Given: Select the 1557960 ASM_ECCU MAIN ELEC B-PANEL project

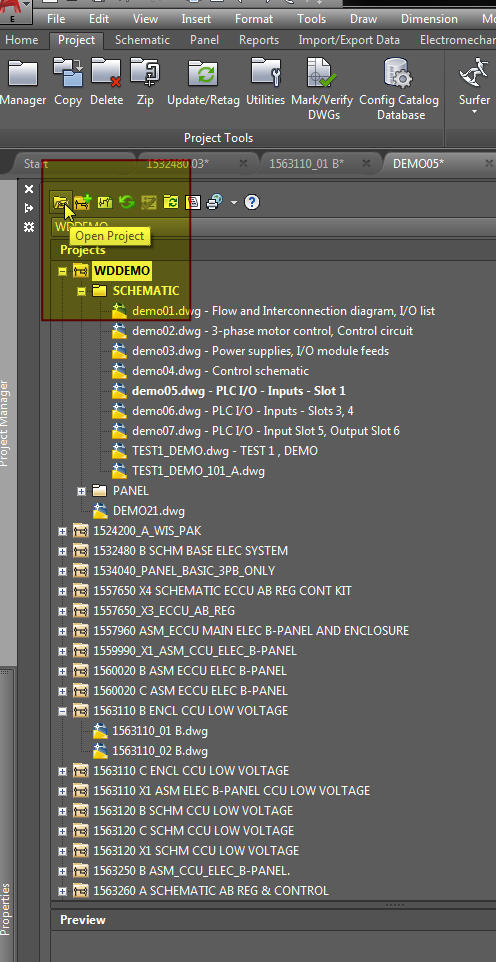Looking at the screenshot, I should (x=250, y=631).
